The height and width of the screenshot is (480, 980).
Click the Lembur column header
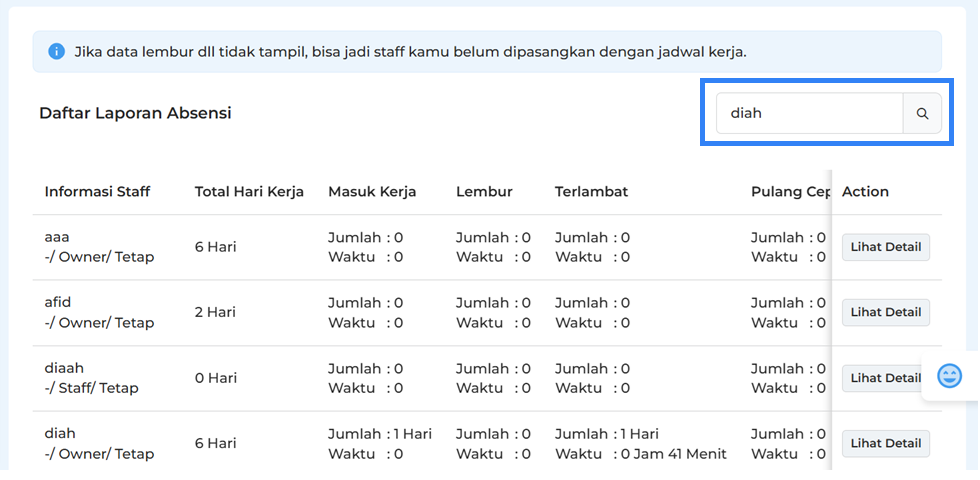pyautogui.click(x=484, y=191)
